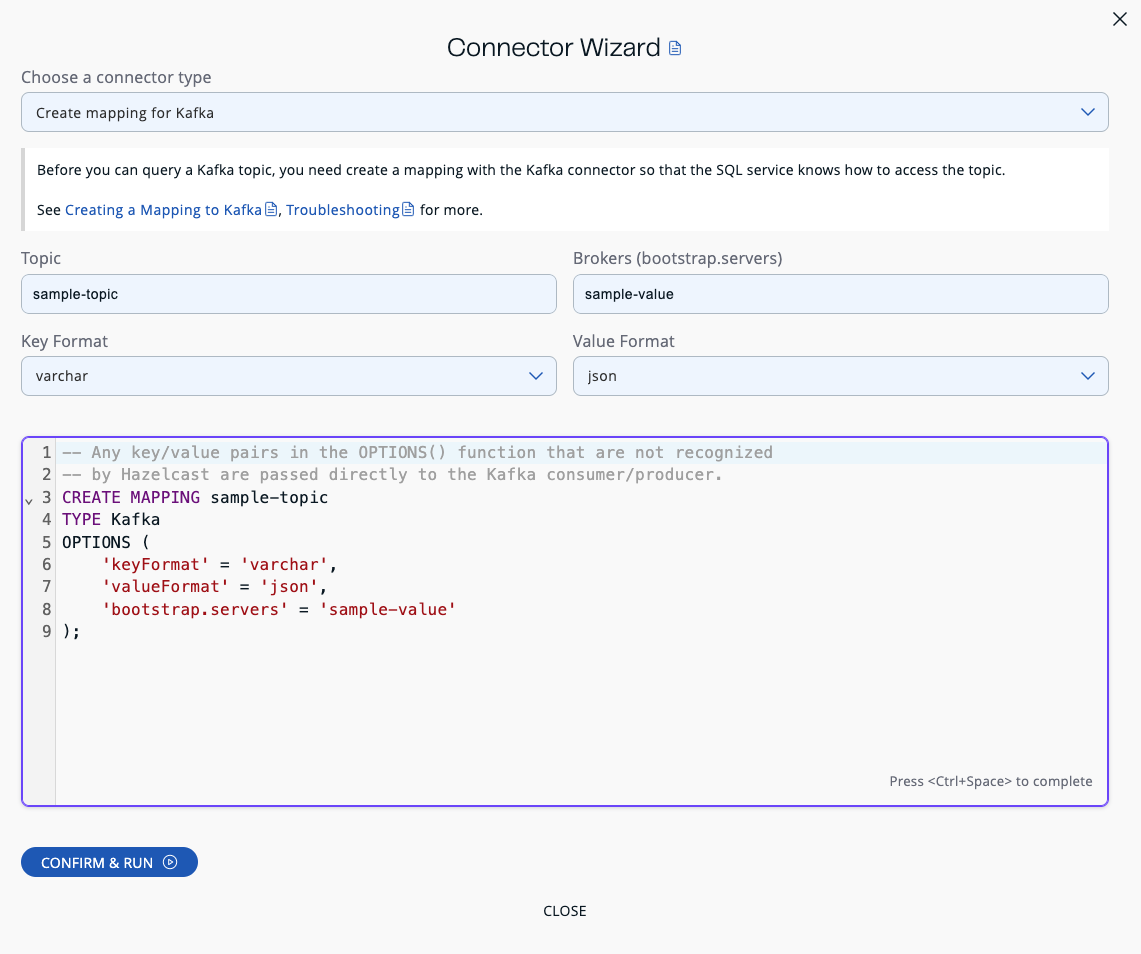Click inside the Topic input field

tap(289, 294)
